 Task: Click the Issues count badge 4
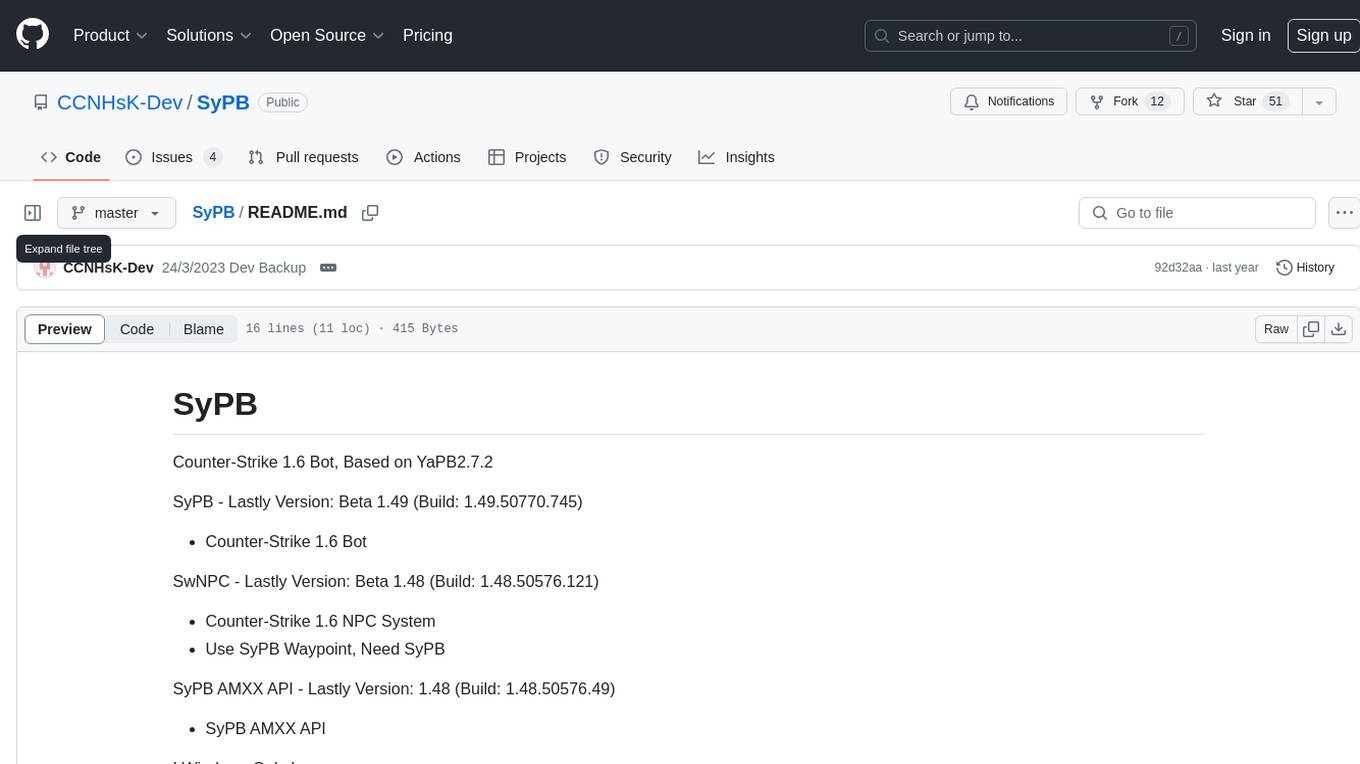(212, 157)
